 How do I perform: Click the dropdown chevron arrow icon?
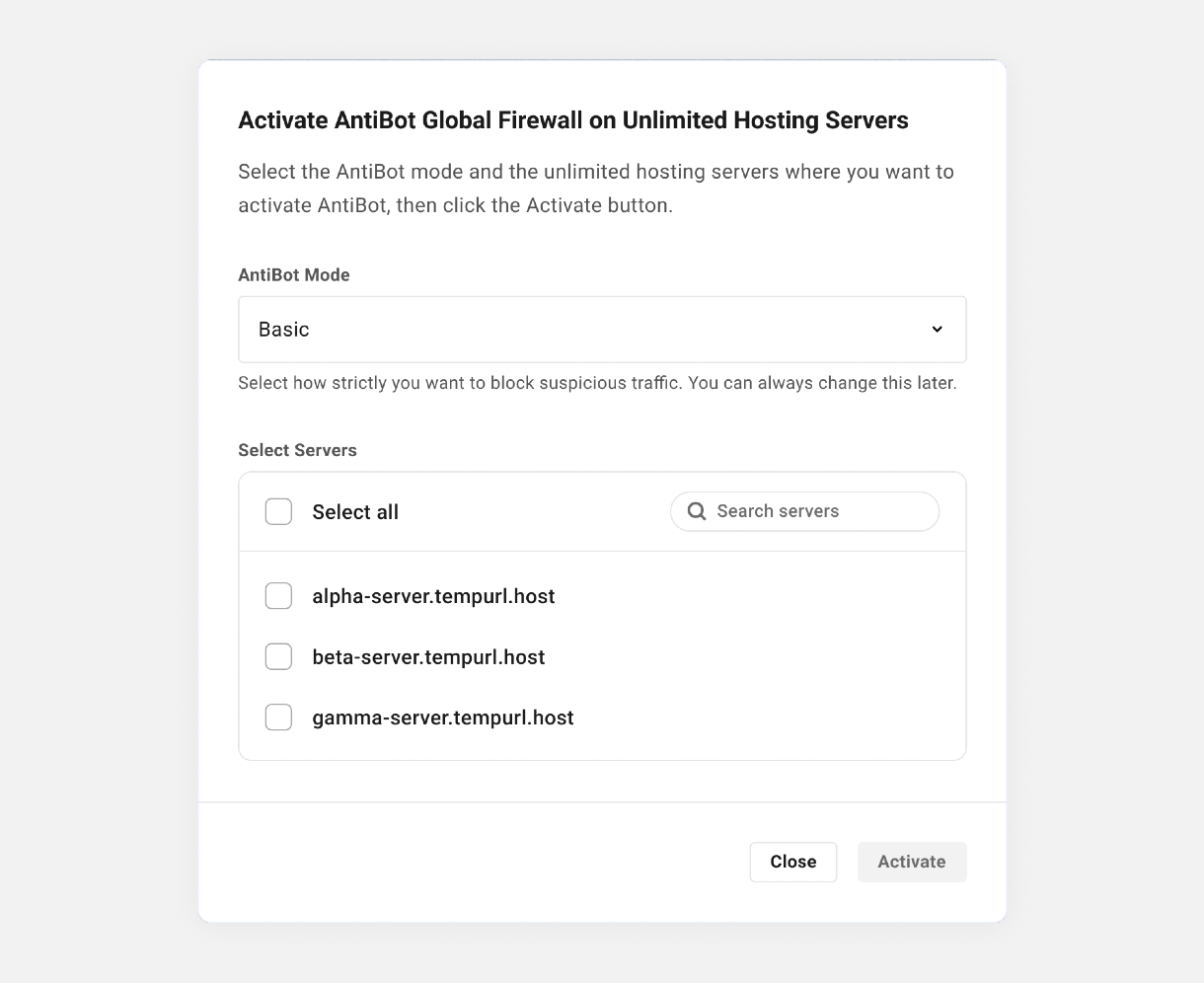937,330
